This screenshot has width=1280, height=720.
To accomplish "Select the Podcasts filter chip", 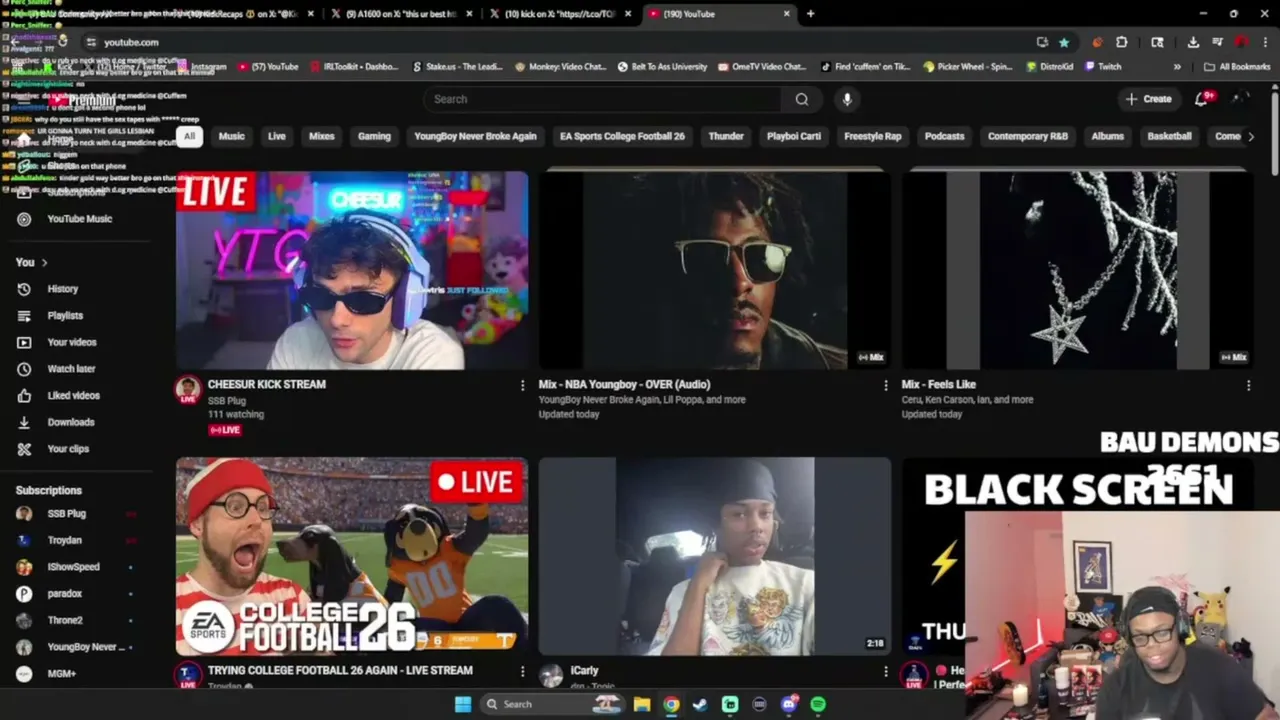I will click(945, 136).
